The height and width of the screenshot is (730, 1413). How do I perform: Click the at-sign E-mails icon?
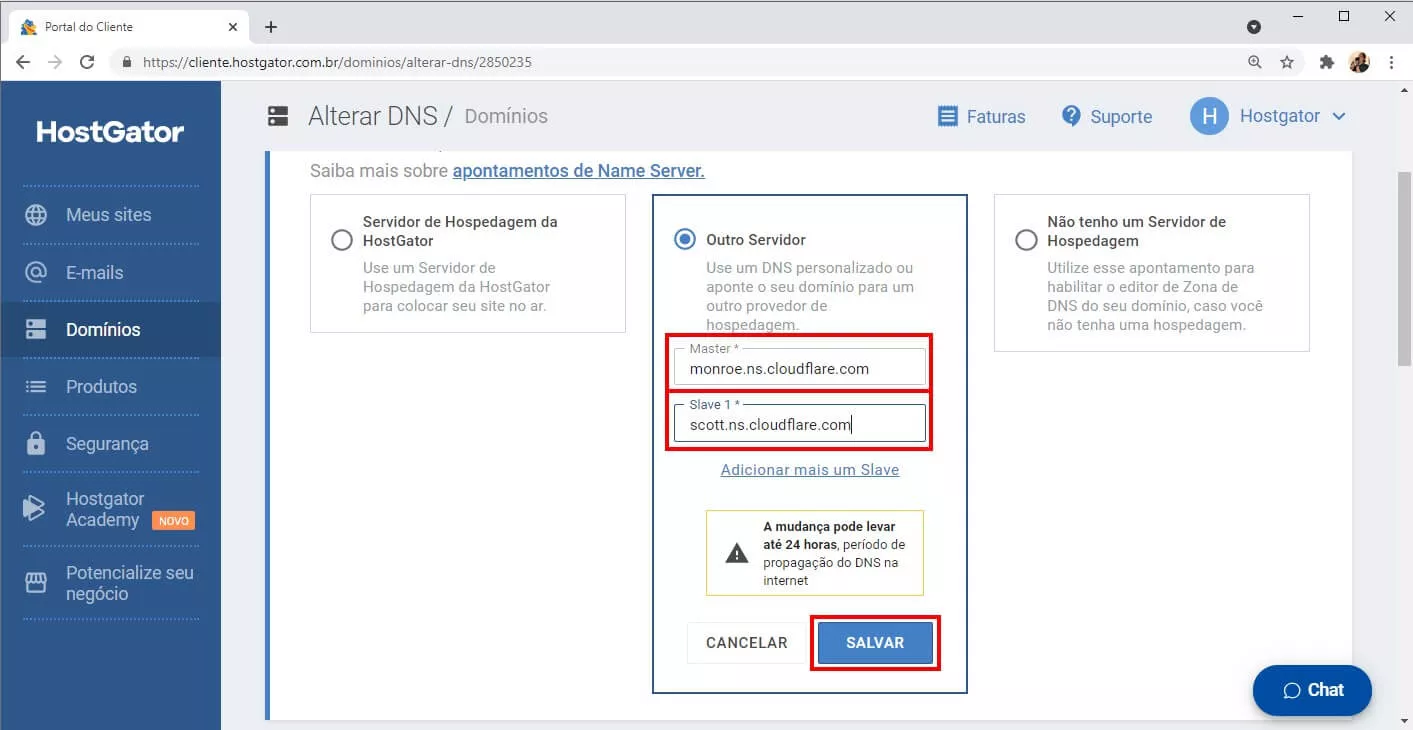(36, 272)
